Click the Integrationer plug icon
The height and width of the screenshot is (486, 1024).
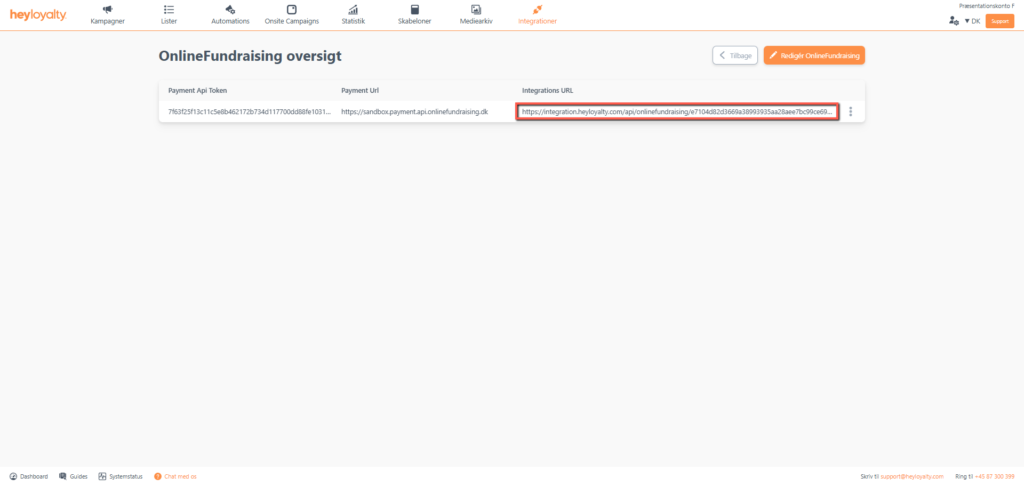coord(537,10)
